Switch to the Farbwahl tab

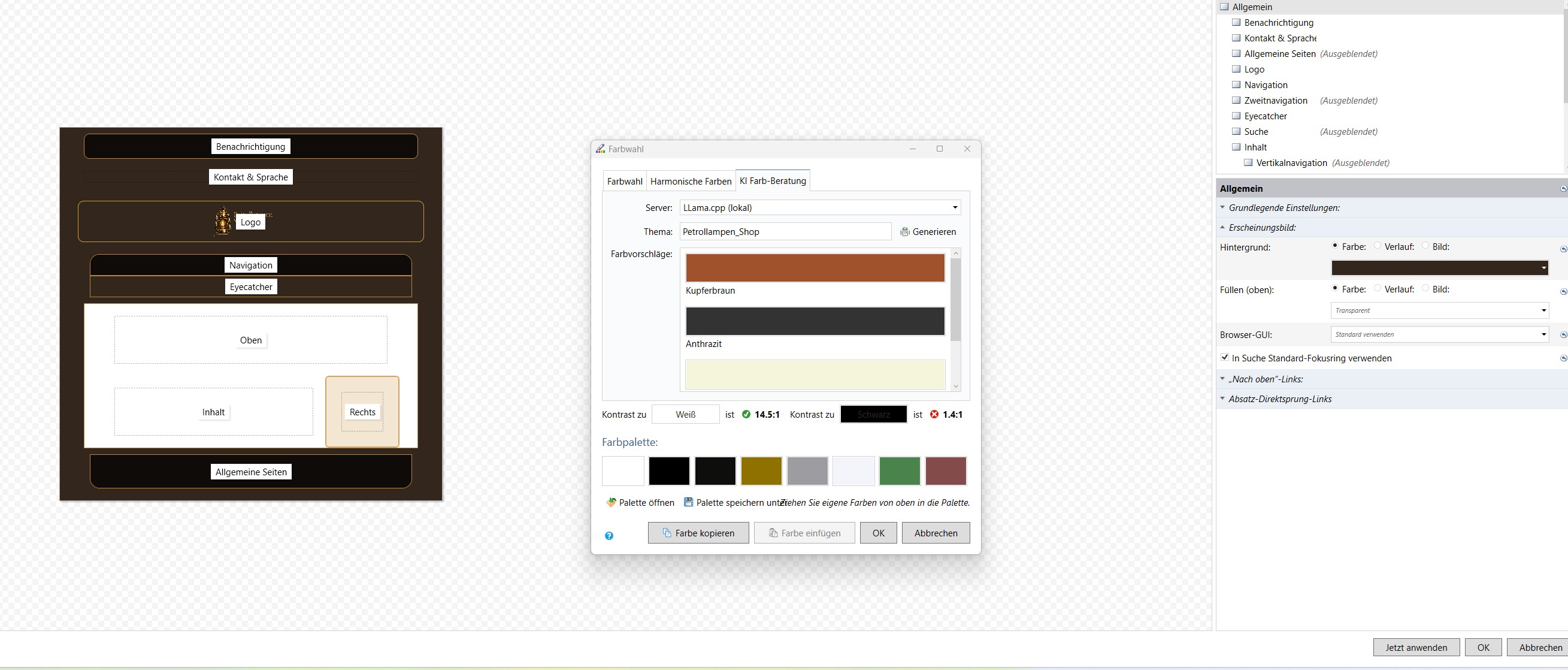[625, 182]
